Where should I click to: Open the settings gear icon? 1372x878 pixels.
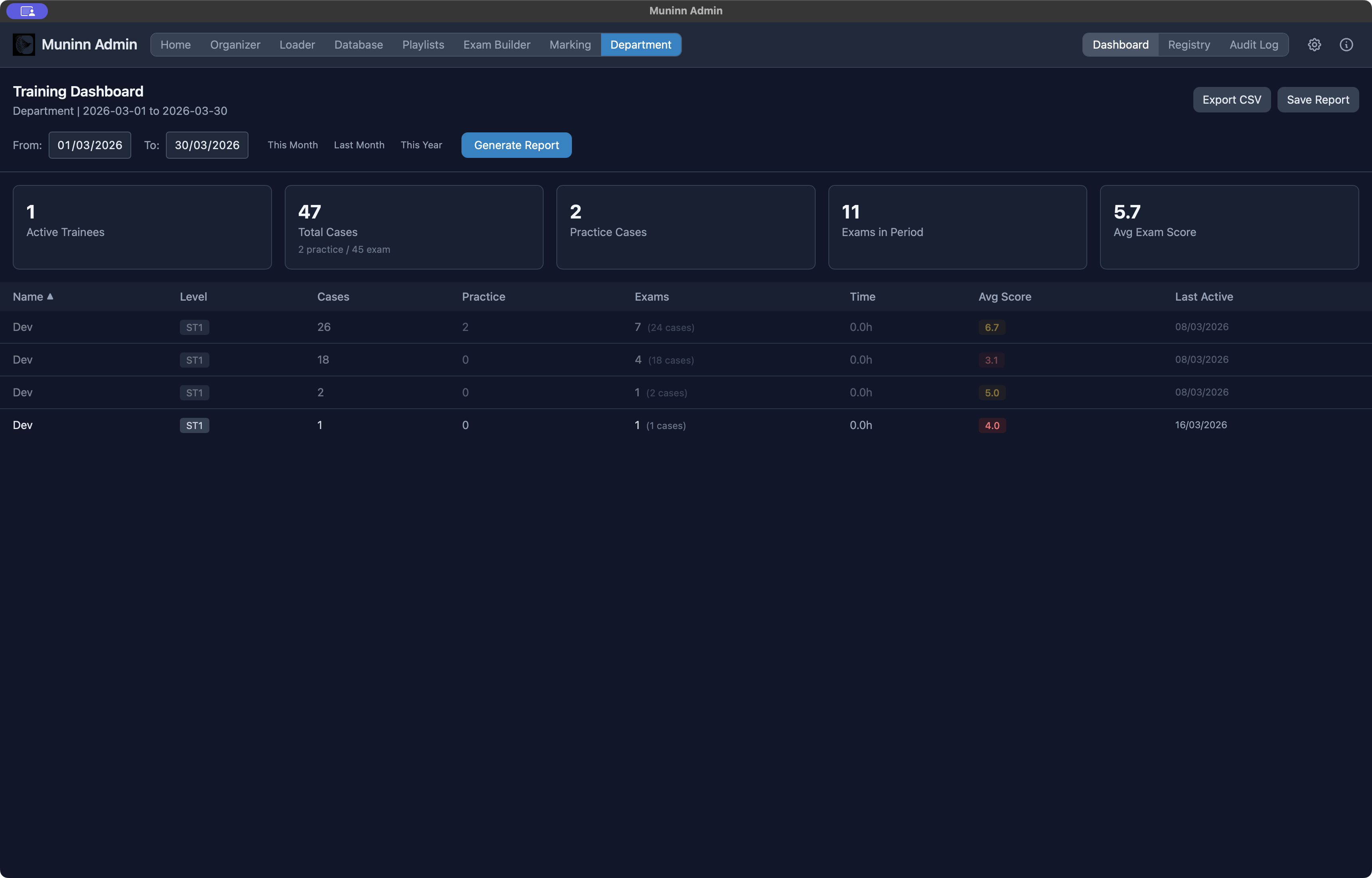(x=1315, y=45)
